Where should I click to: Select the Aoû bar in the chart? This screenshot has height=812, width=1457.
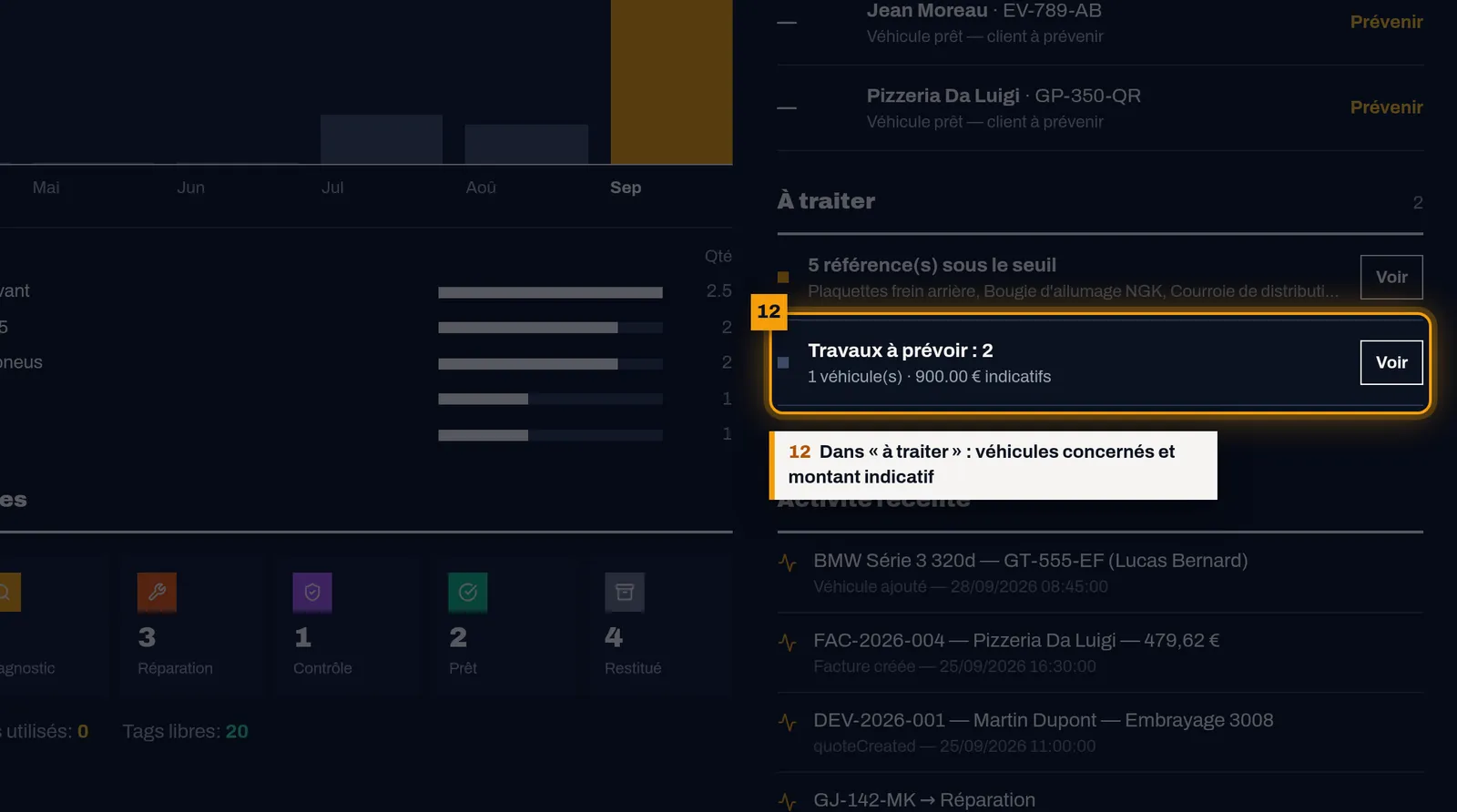tap(526, 144)
